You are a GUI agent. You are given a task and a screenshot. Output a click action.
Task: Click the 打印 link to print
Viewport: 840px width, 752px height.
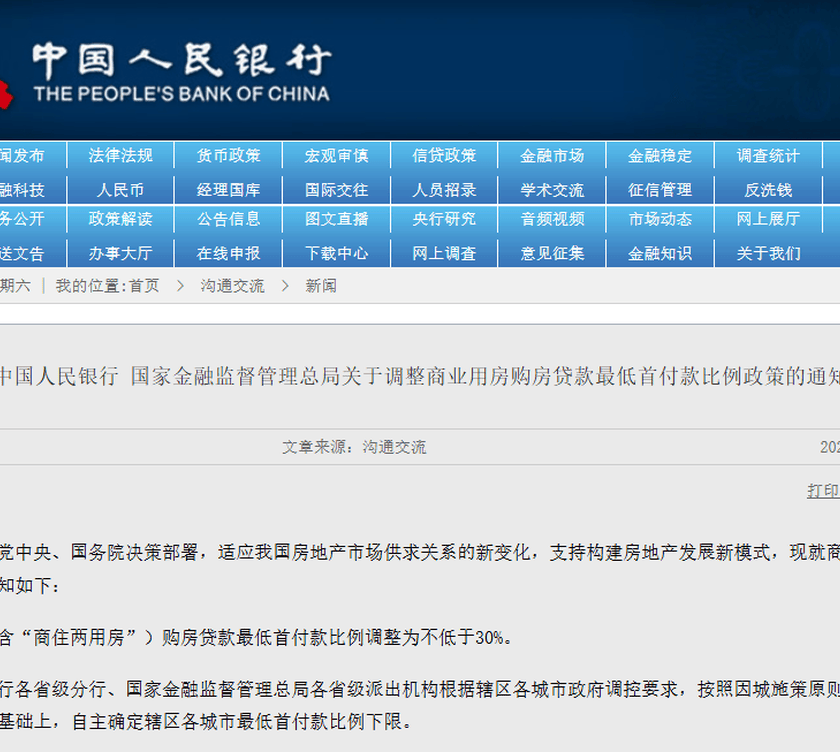pos(823,491)
